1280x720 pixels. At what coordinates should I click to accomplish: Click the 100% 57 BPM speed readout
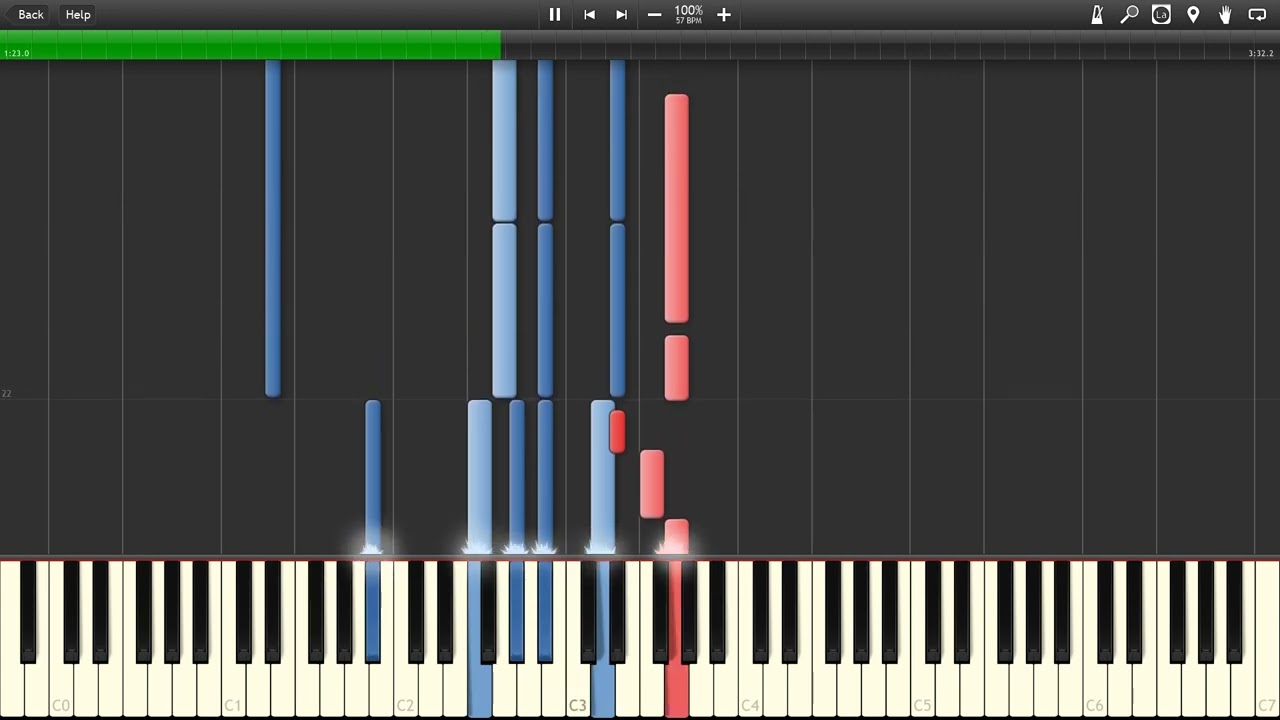click(688, 14)
